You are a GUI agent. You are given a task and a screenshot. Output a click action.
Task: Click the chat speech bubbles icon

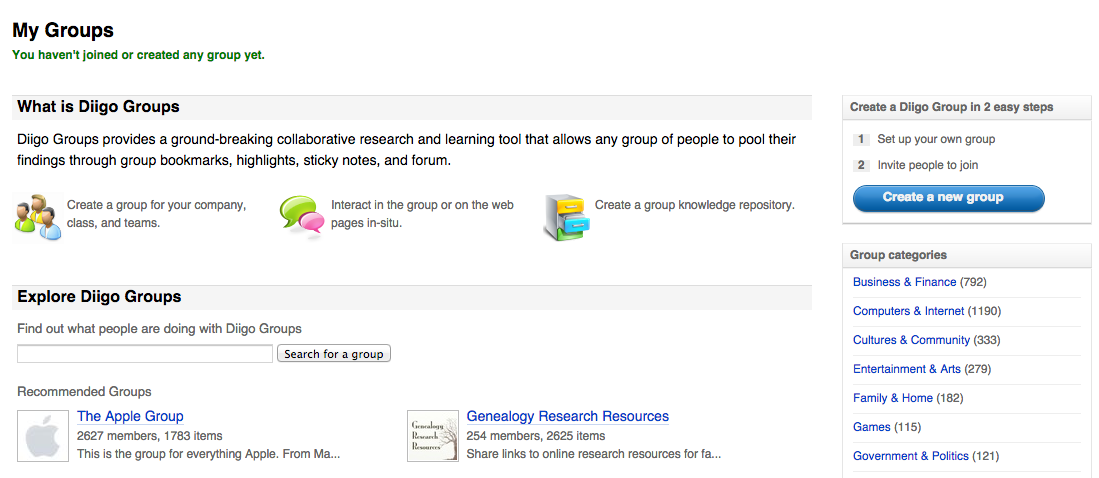pyautogui.click(x=301, y=216)
